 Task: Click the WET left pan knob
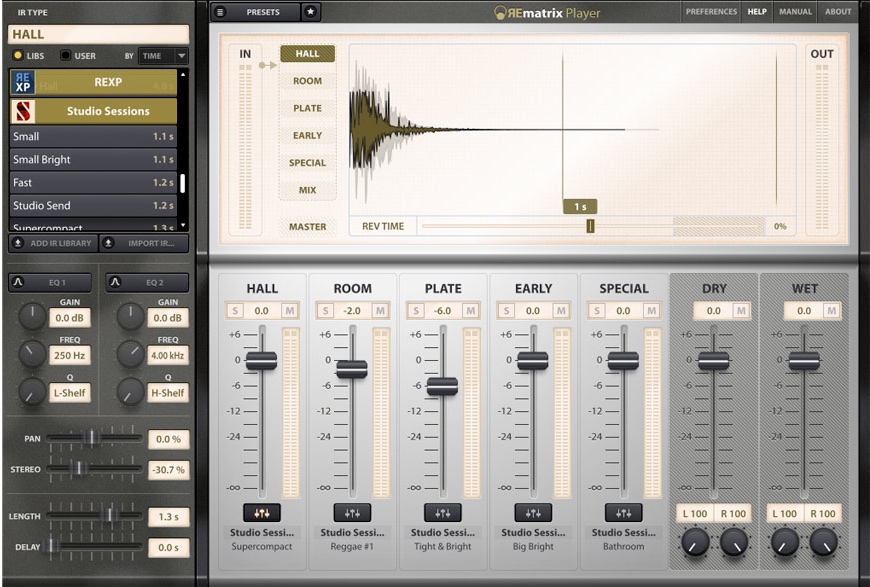pos(785,542)
